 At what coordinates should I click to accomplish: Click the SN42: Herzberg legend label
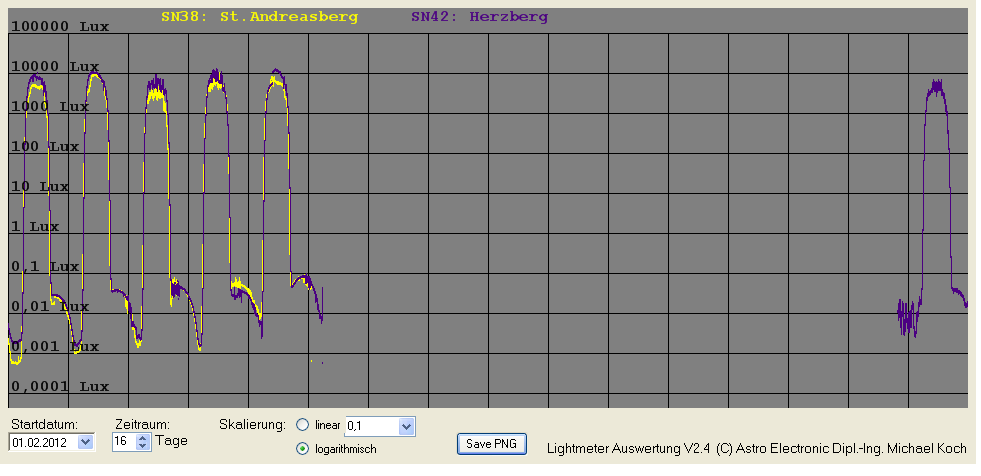click(479, 17)
